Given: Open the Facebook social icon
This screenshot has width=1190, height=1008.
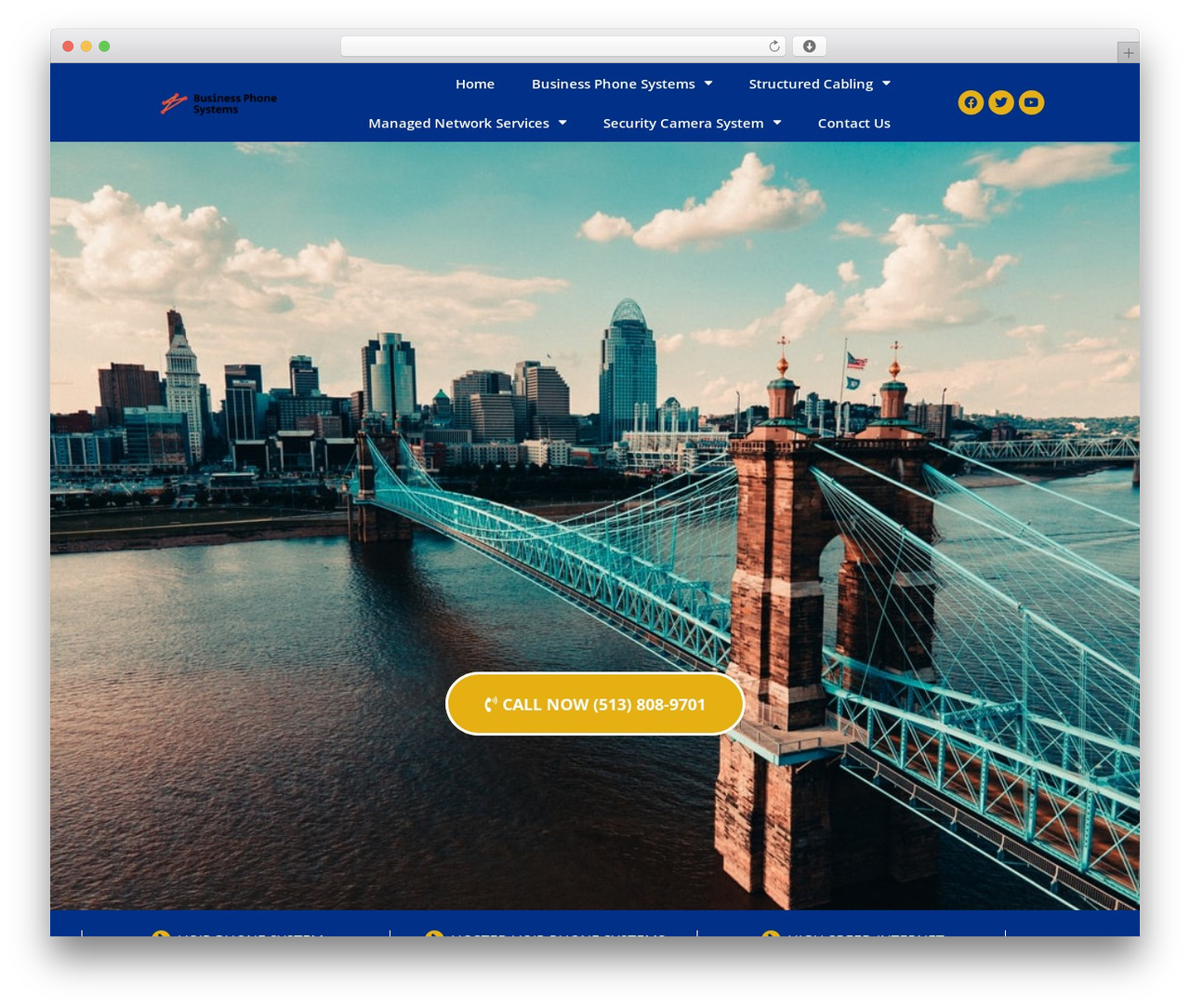Looking at the screenshot, I should 971,102.
